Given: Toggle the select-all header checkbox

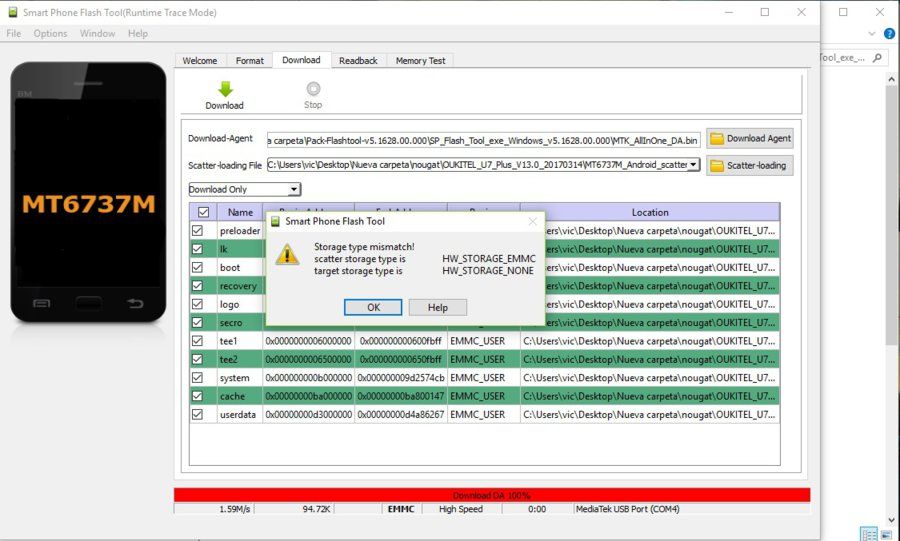Looking at the screenshot, I should [x=203, y=212].
